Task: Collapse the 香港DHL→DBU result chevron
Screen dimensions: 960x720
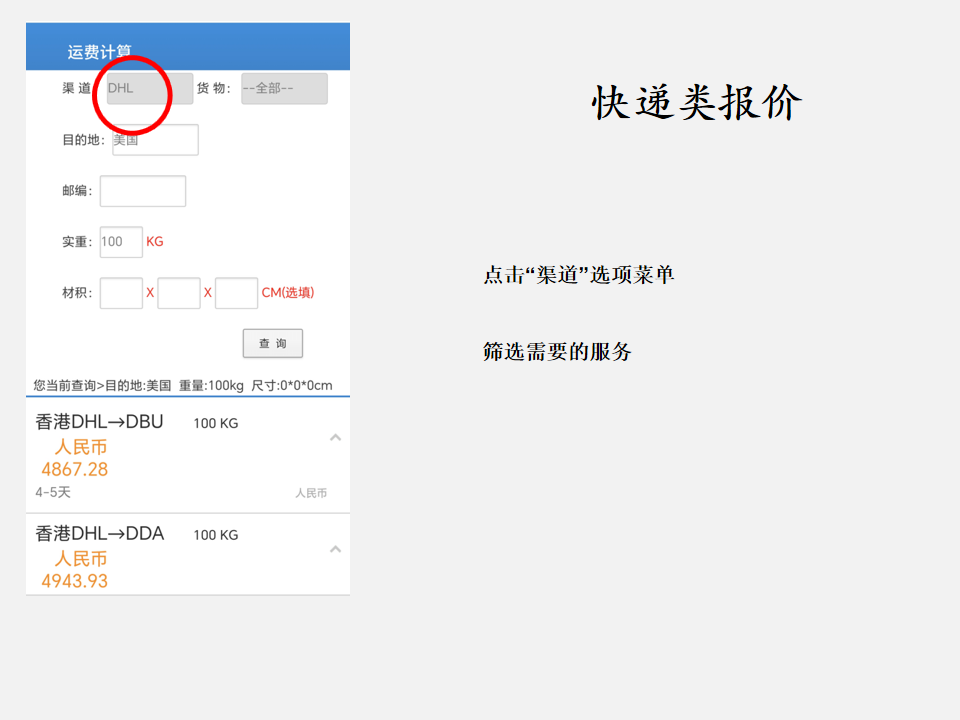Action: click(336, 437)
